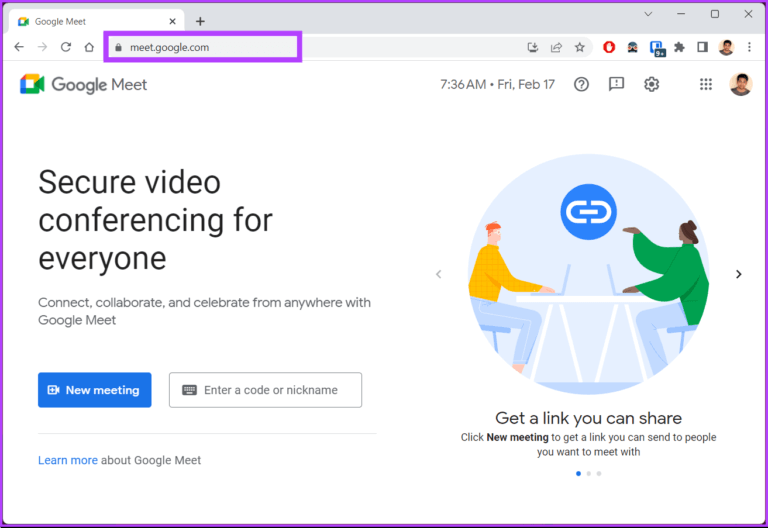
Task: Open Chrome profile avatar in toolbar
Action: point(726,47)
